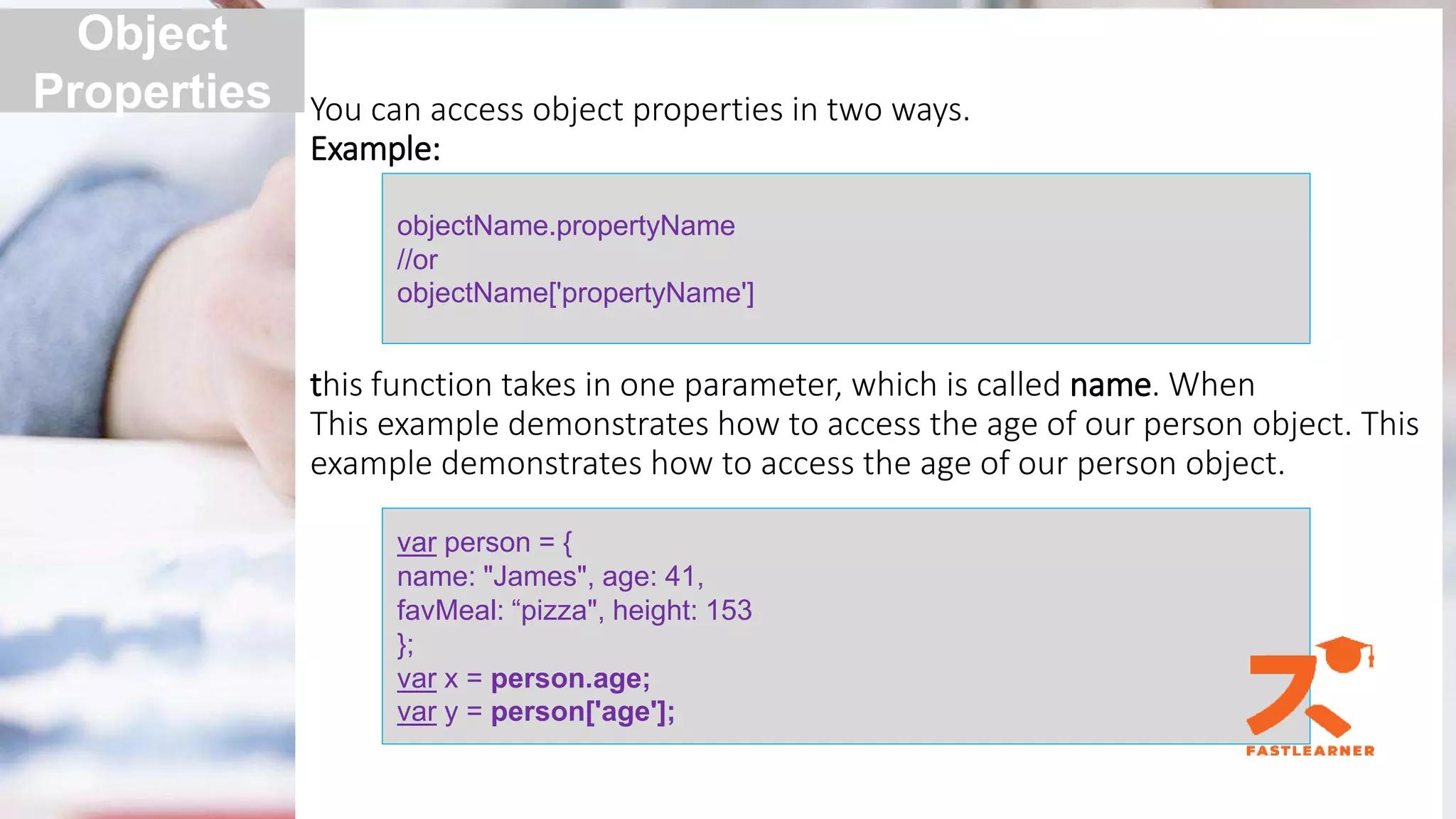The image size is (1456, 819).
Task: Click the bold person.age expression
Action: coord(570,678)
